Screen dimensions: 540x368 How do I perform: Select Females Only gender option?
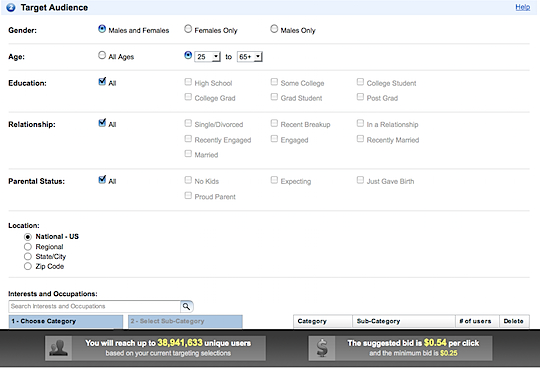(188, 29)
